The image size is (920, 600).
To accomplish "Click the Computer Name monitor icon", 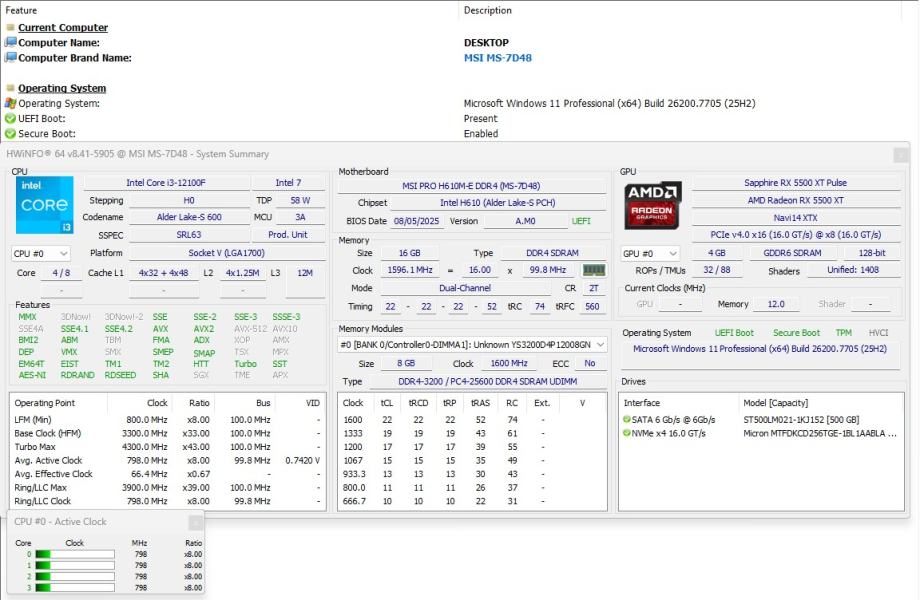I will pos(10,42).
